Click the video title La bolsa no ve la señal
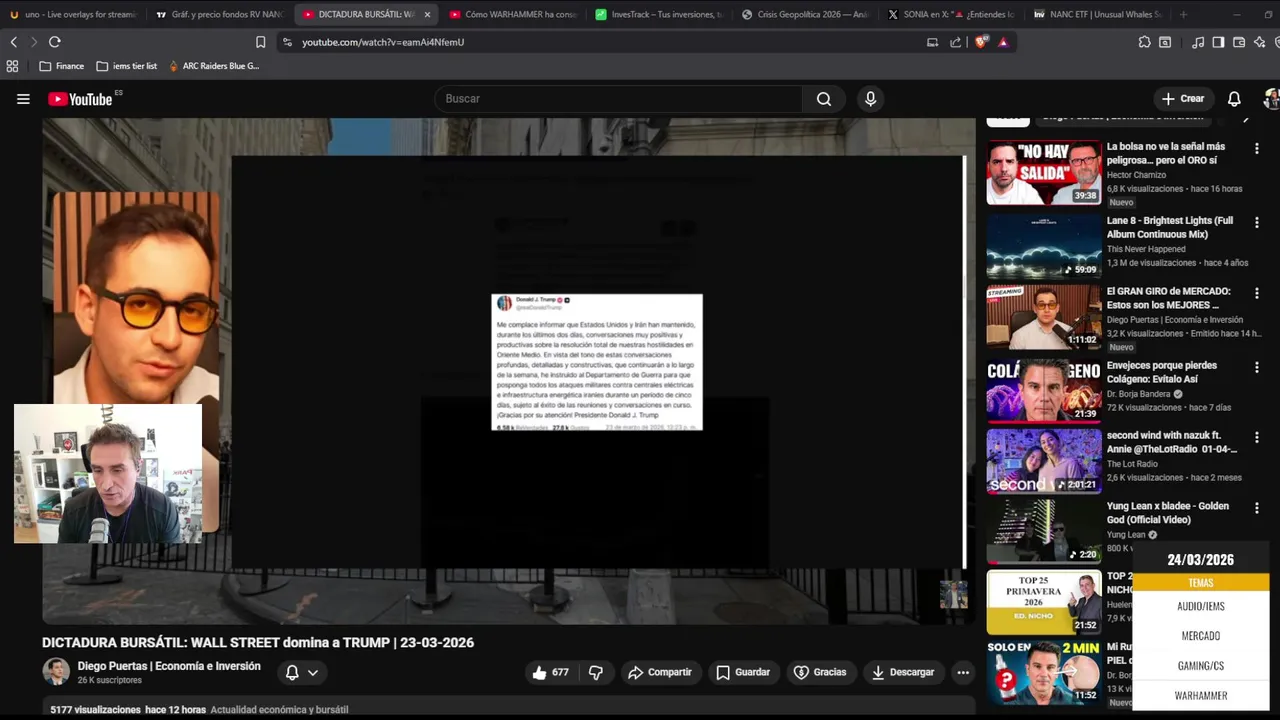This screenshot has width=1280, height=720. 1166,153
